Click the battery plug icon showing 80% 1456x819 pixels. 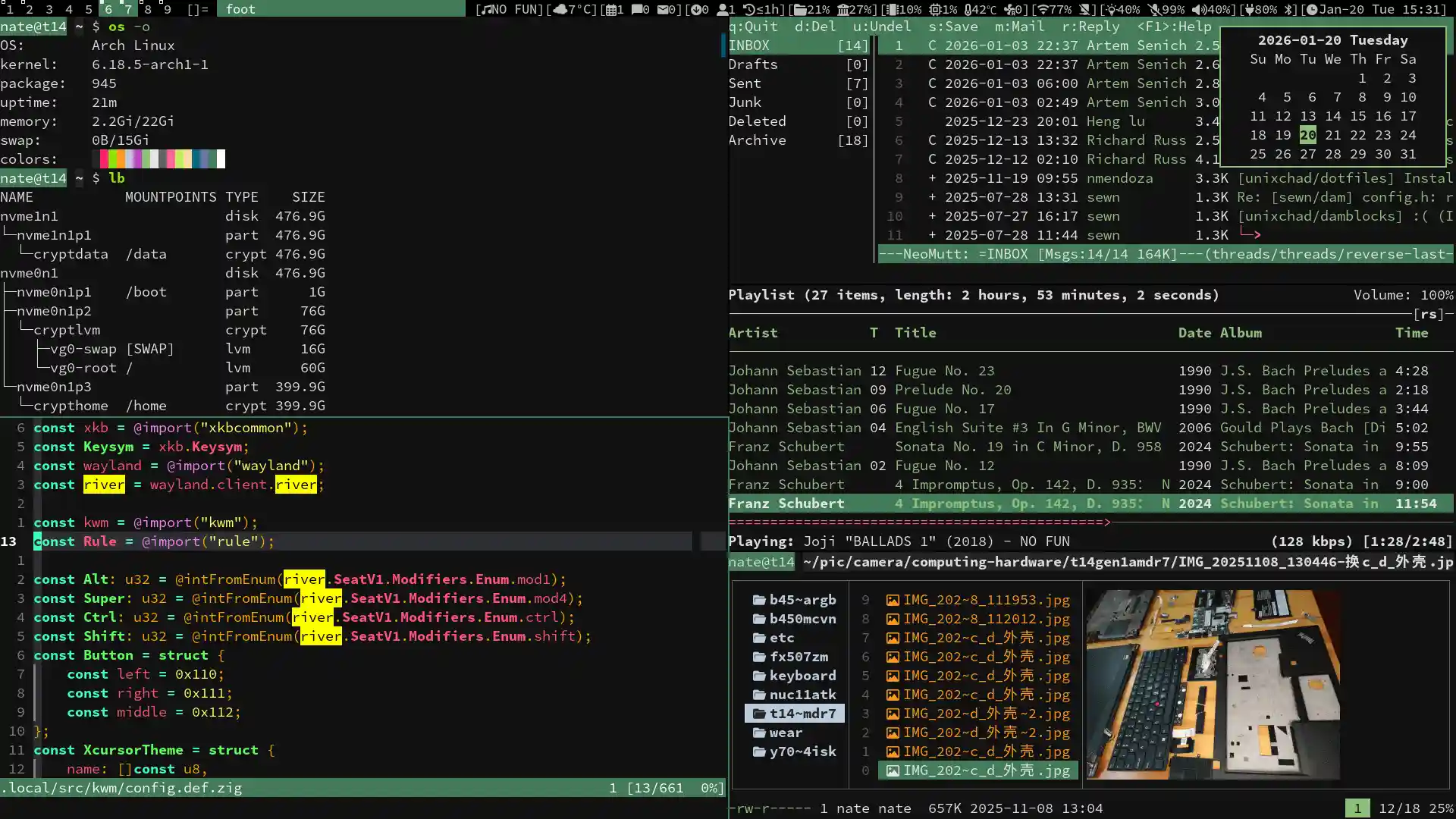point(1249,9)
